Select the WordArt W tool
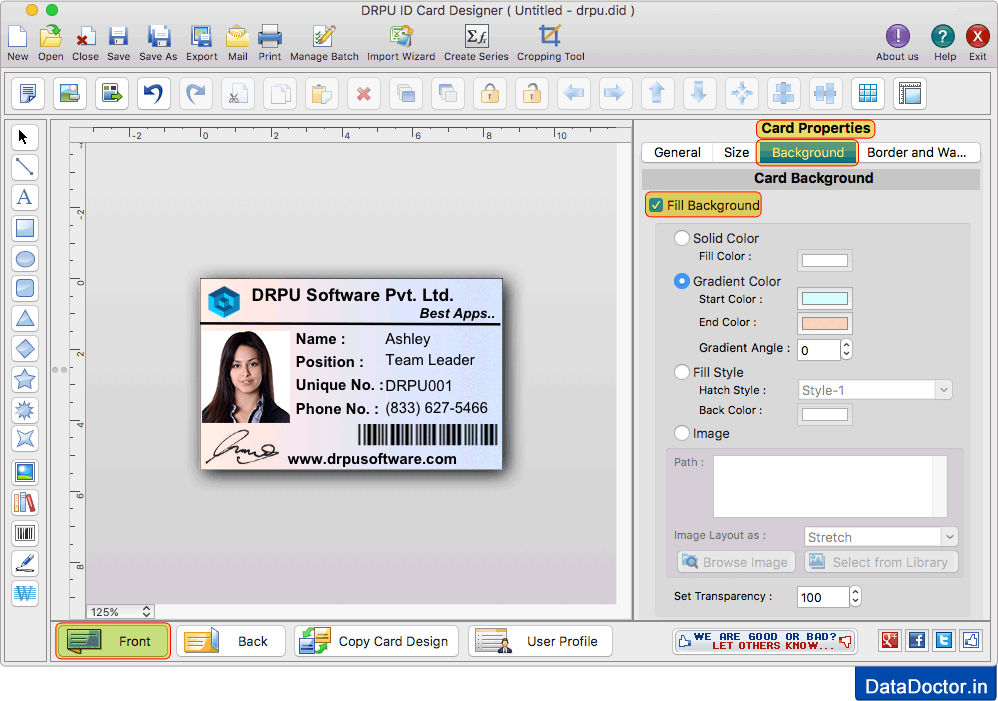The image size is (998, 701). click(24, 593)
